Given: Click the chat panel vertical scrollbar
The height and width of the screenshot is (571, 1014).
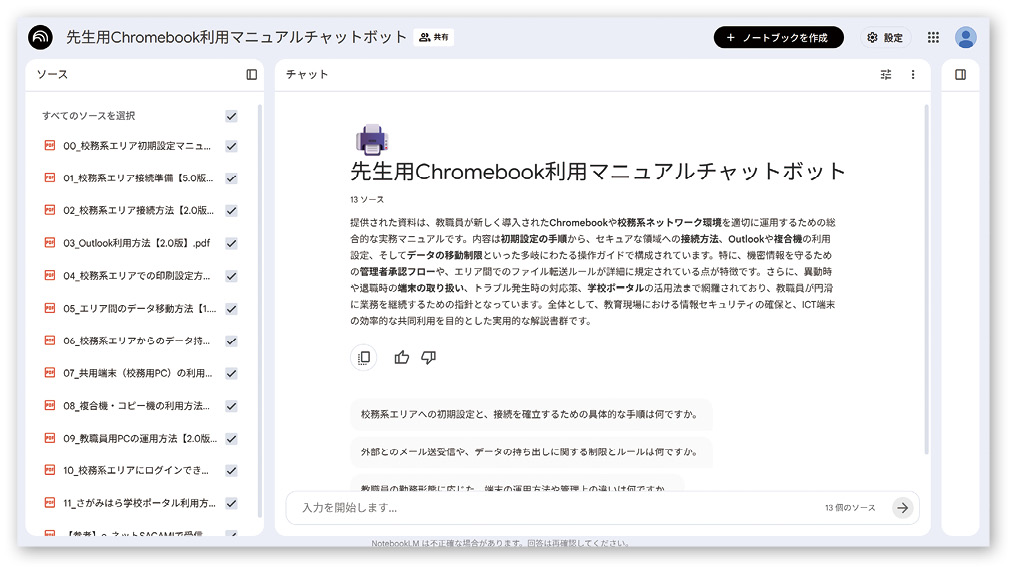Looking at the screenshot, I should (x=926, y=278).
